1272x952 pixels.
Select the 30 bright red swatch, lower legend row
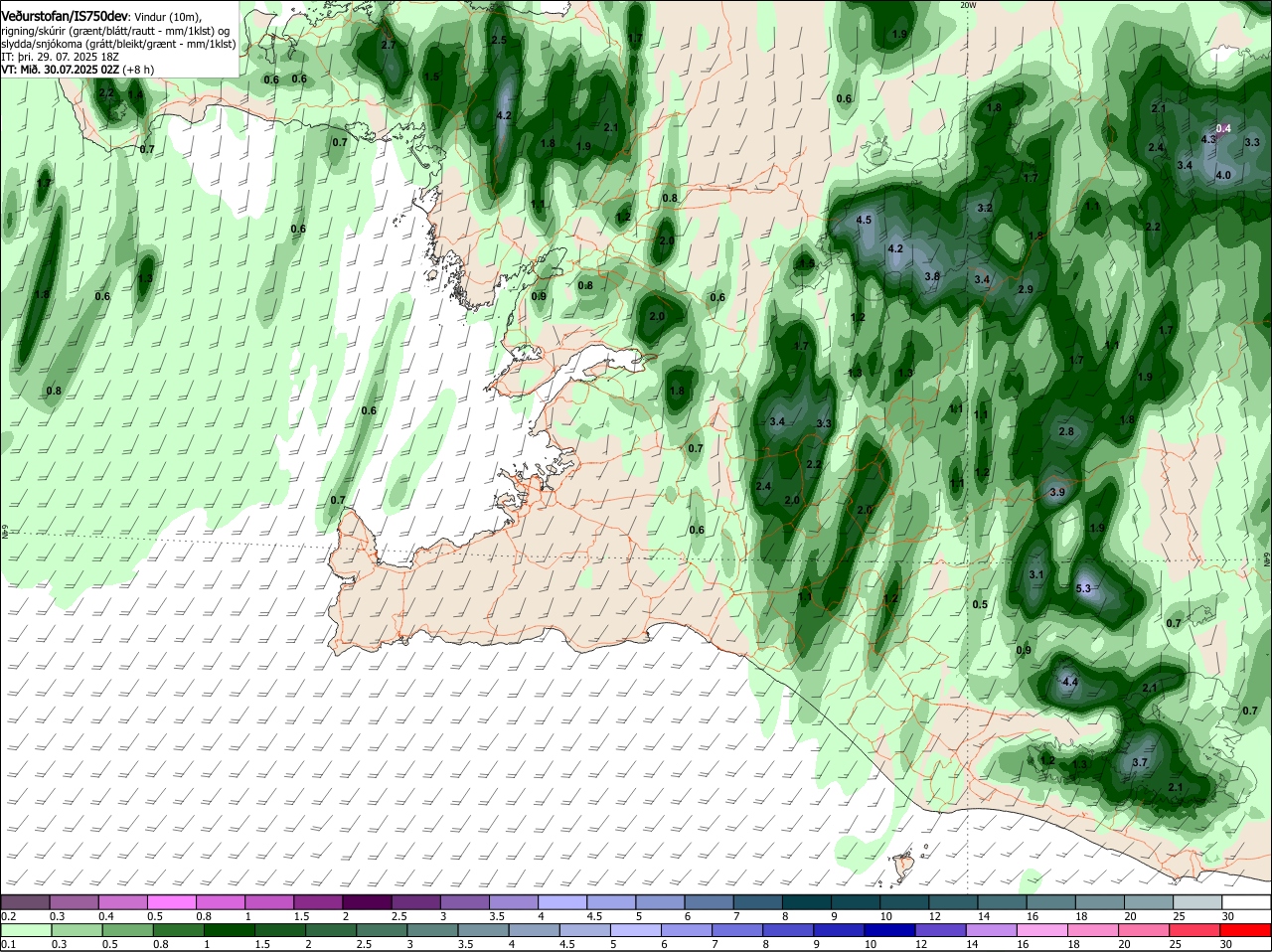(x=1247, y=929)
